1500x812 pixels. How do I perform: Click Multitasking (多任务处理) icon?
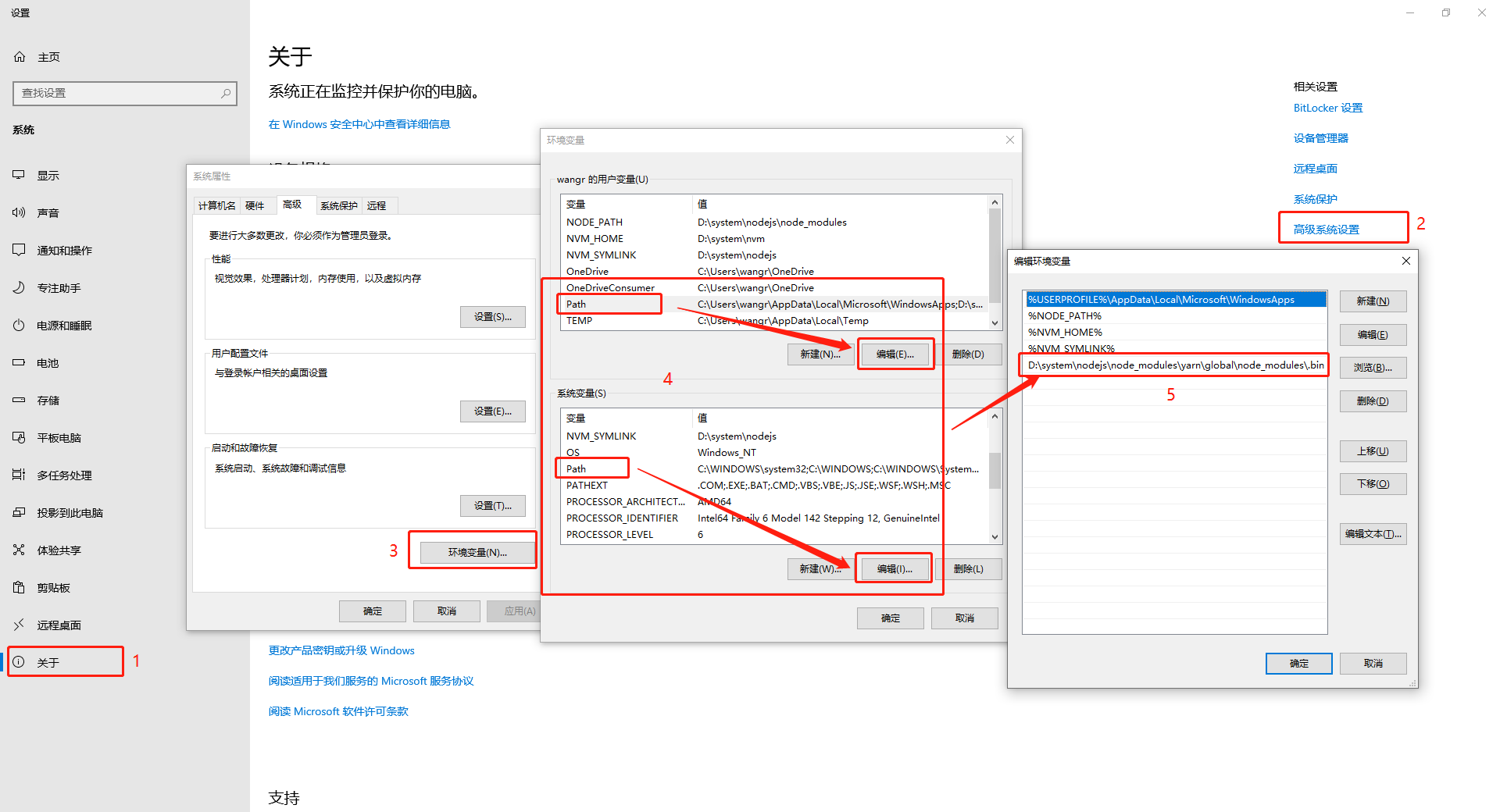click(x=19, y=475)
